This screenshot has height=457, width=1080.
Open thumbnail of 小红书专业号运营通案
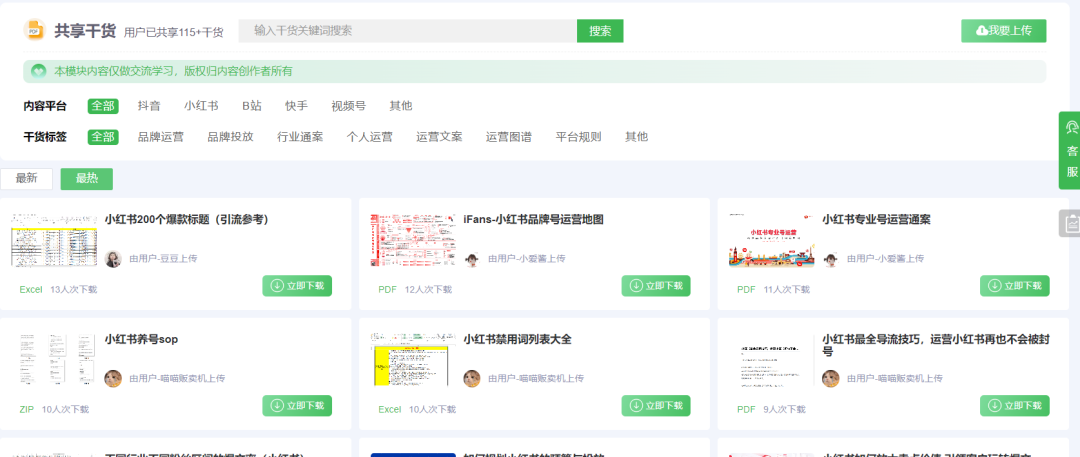(771, 240)
